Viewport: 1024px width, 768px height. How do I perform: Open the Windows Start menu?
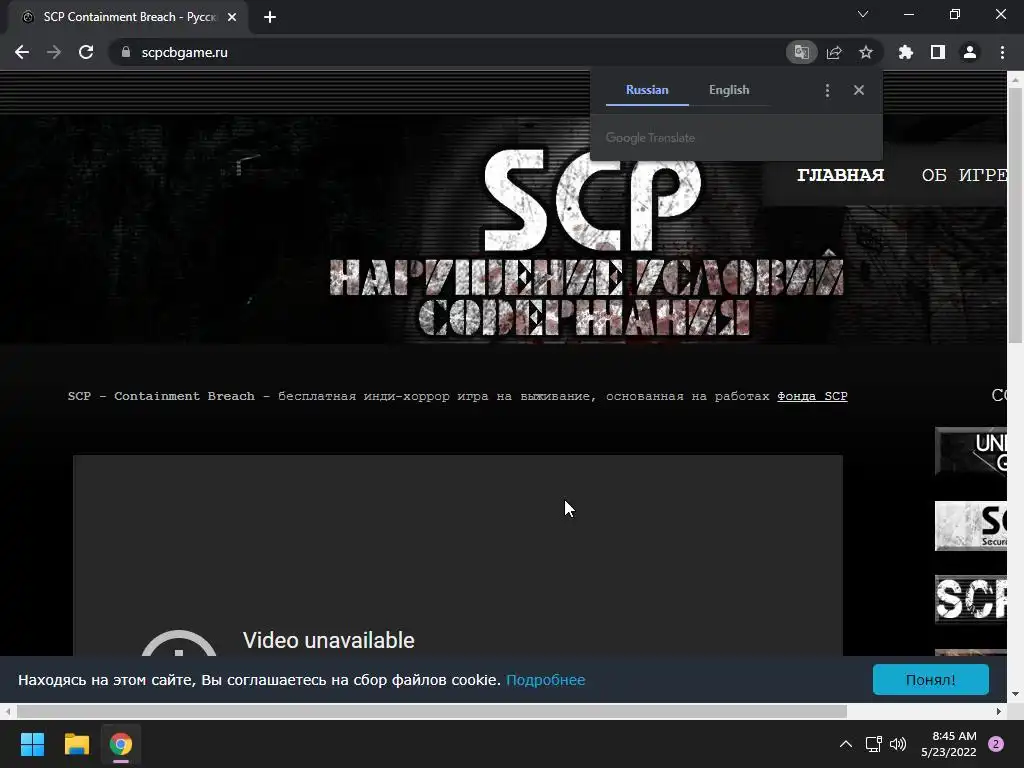click(32, 744)
